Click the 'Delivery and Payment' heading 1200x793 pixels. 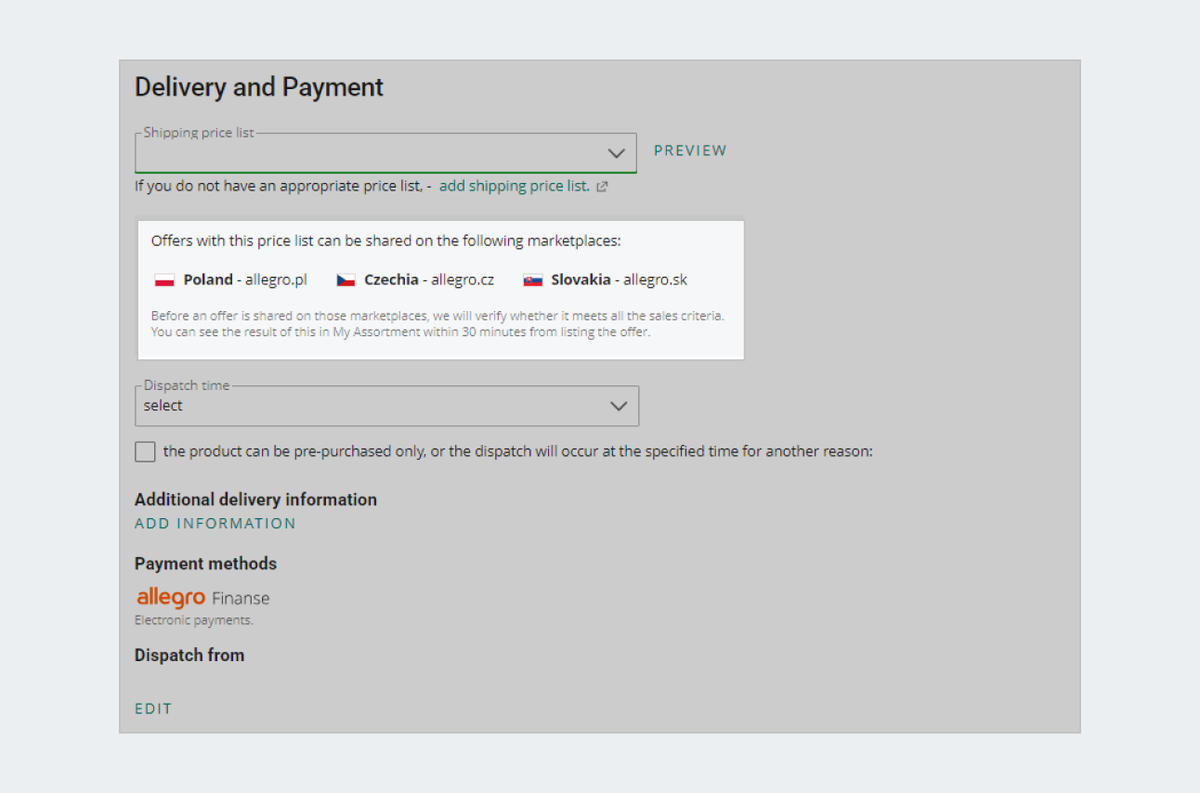pyautogui.click(x=259, y=88)
